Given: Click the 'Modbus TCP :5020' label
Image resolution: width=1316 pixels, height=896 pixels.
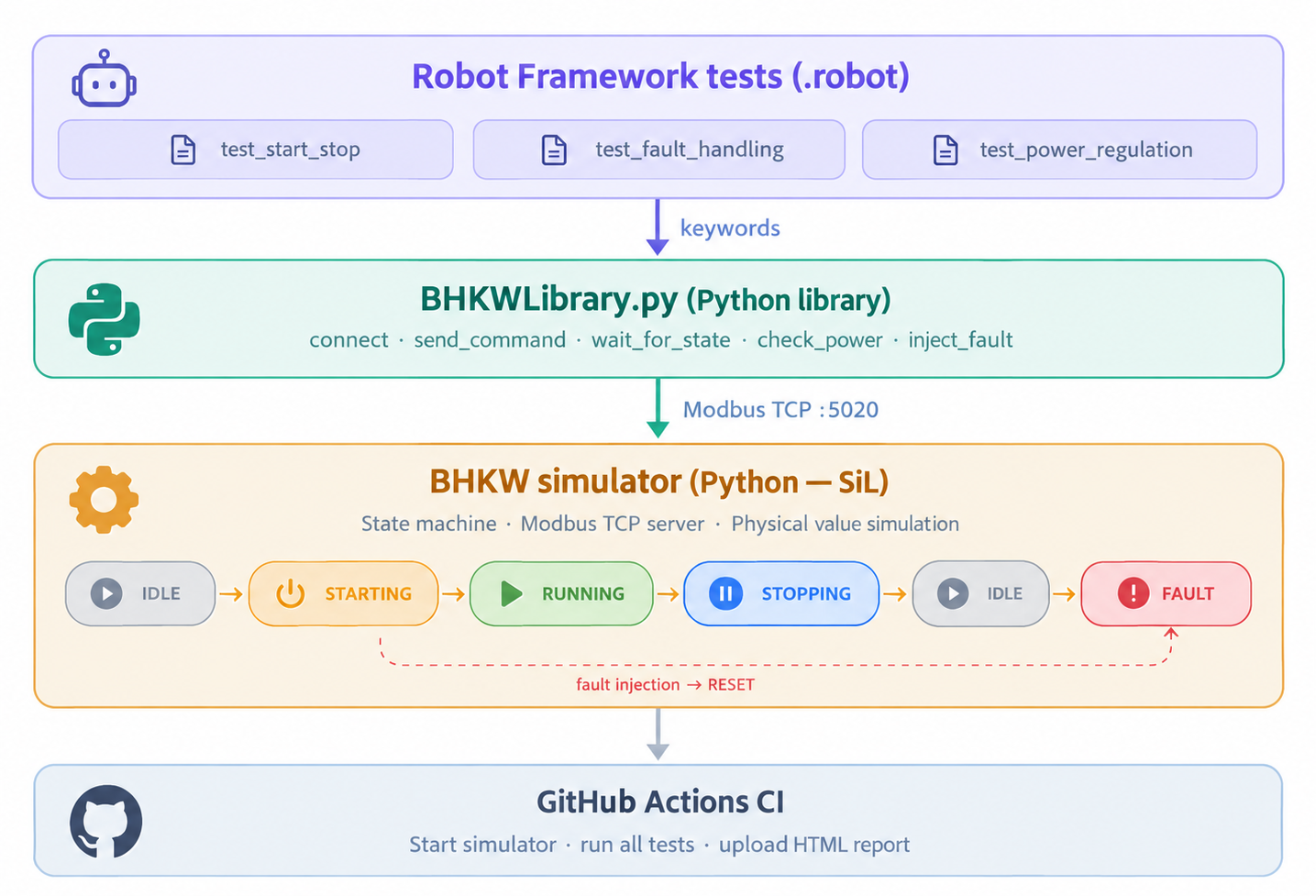Looking at the screenshot, I should [780, 410].
